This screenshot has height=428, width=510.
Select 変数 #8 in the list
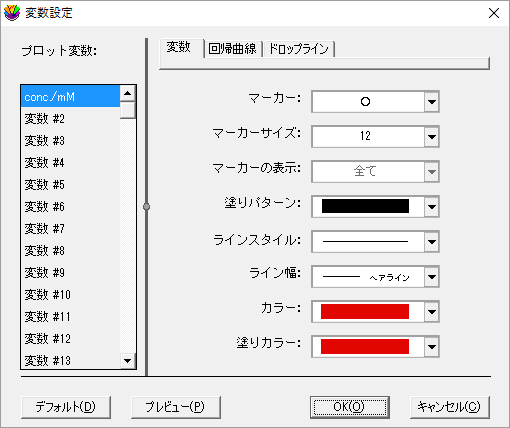tap(70, 251)
